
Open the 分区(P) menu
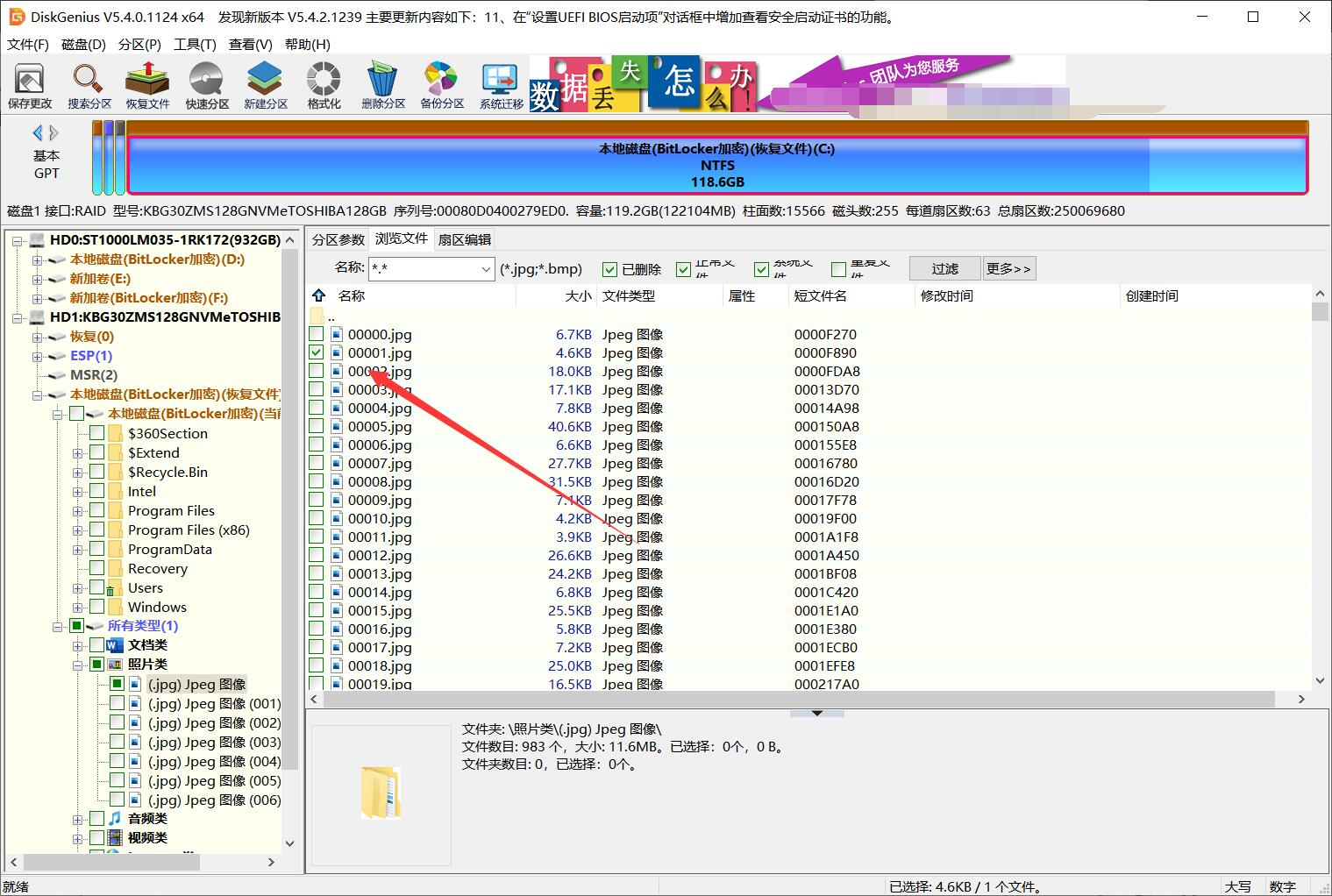coord(139,44)
